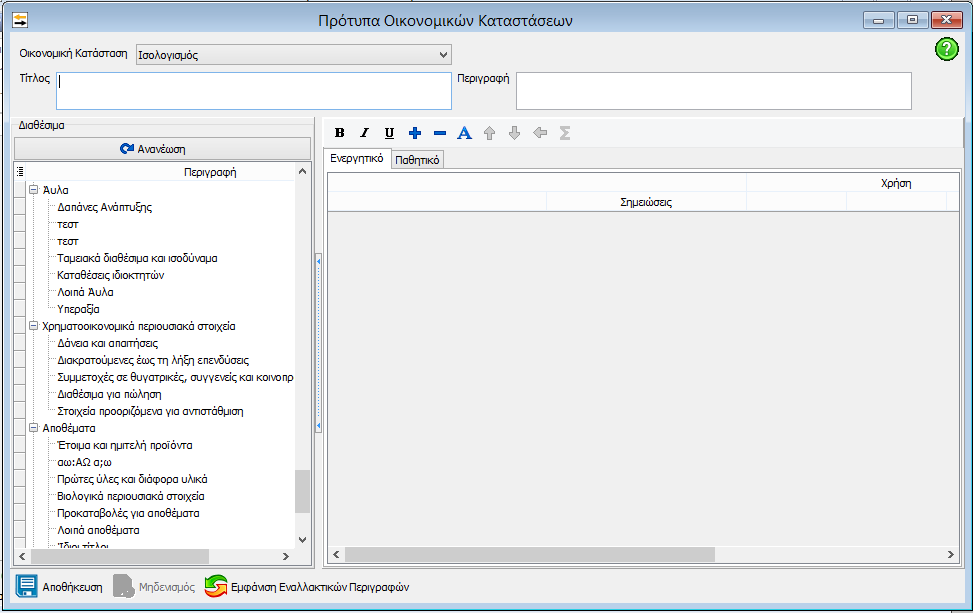The width and height of the screenshot is (973, 613).
Task: Switch to the Ενεργητικό tab
Action: [x=357, y=159]
